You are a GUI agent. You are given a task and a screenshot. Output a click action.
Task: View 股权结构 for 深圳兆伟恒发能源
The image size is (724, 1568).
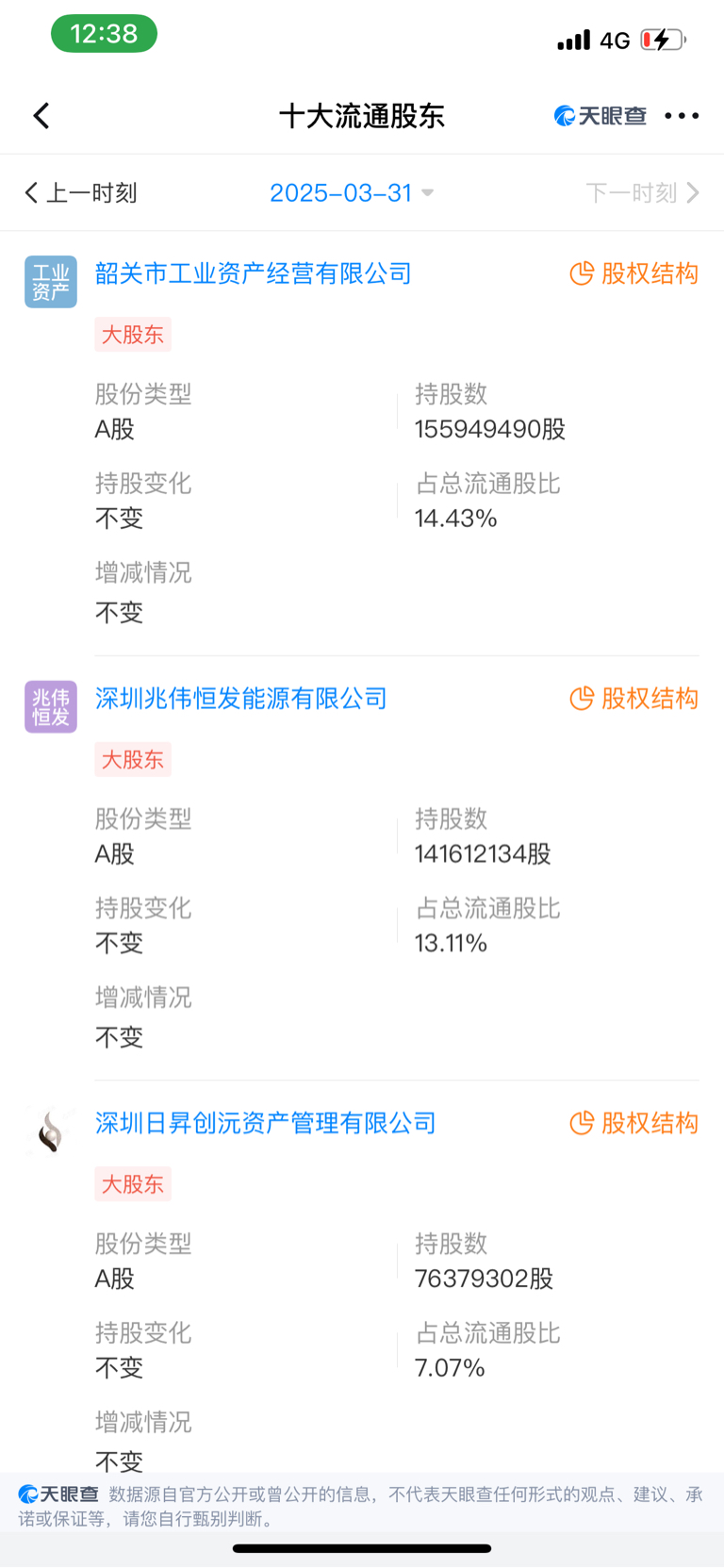(x=634, y=698)
